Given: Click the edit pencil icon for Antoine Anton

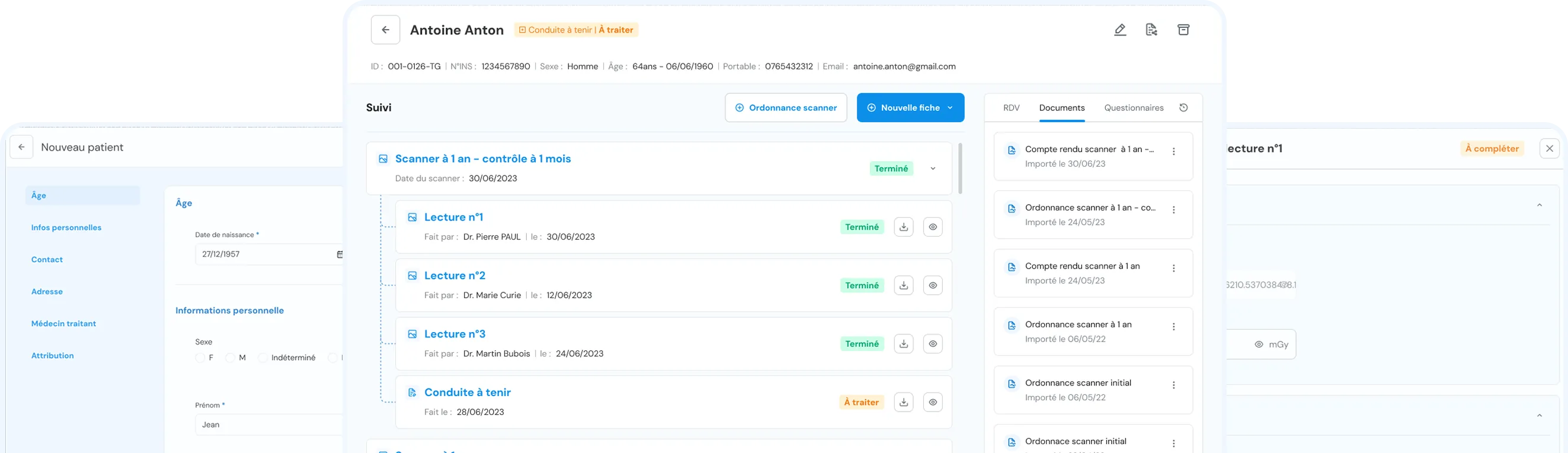Looking at the screenshot, I should tap(1120, 30).
